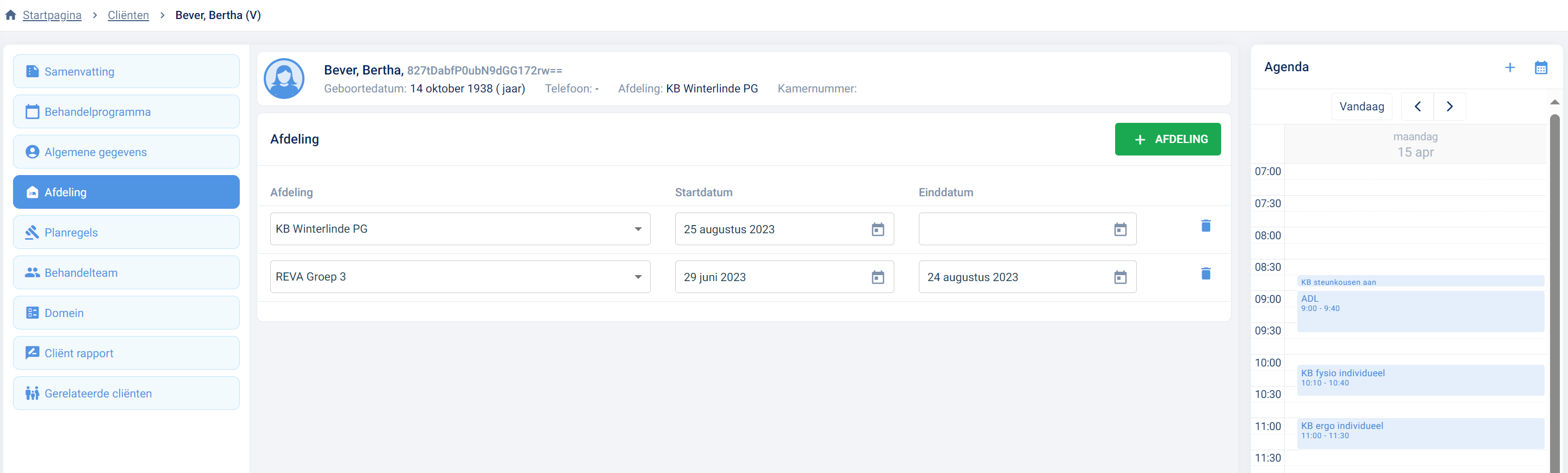Click the client avatar picture
Viewport: 1568px width, 473px height.
[284, 78]
